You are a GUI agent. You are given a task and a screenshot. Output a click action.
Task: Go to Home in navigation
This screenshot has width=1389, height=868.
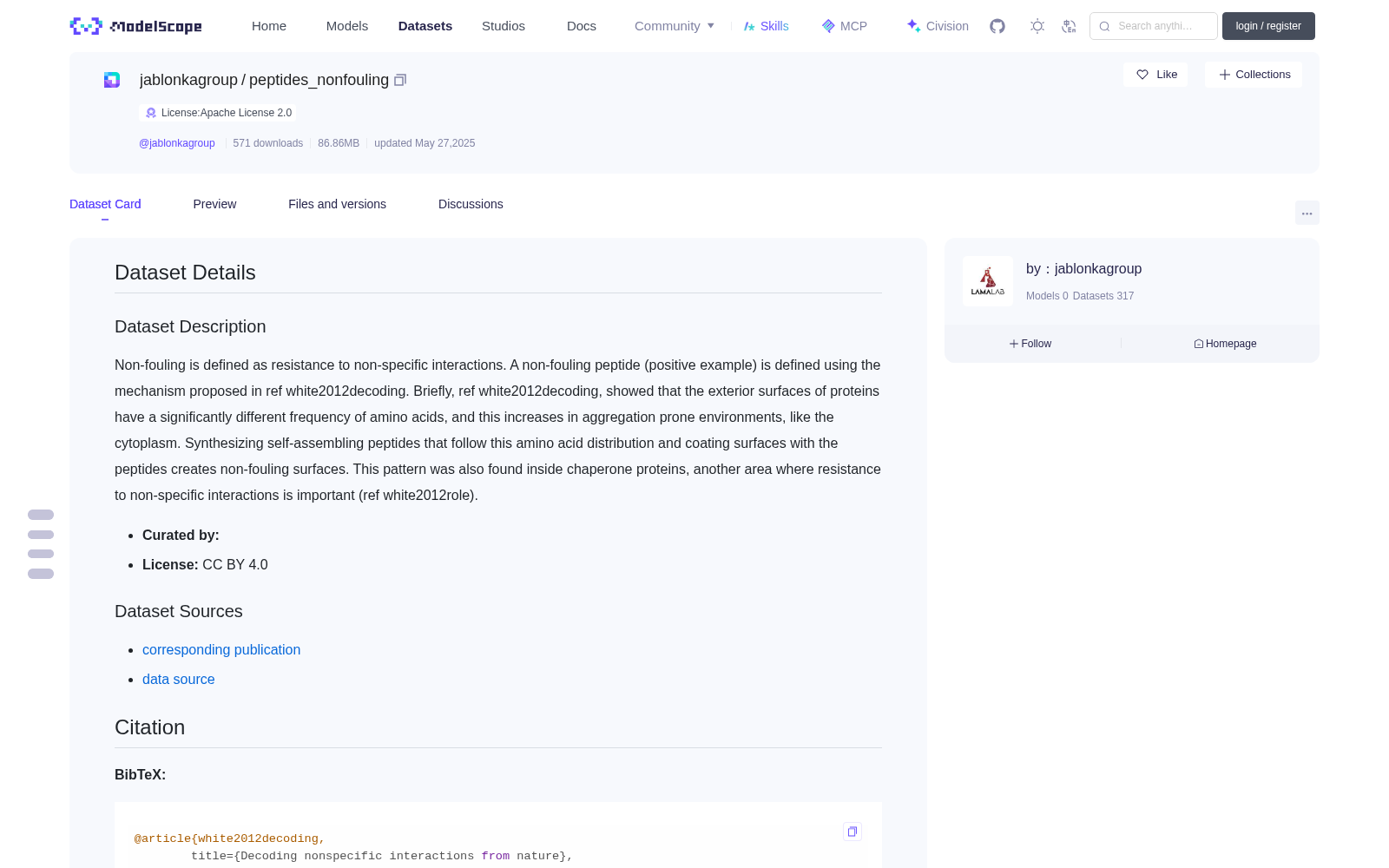point(269,26)
